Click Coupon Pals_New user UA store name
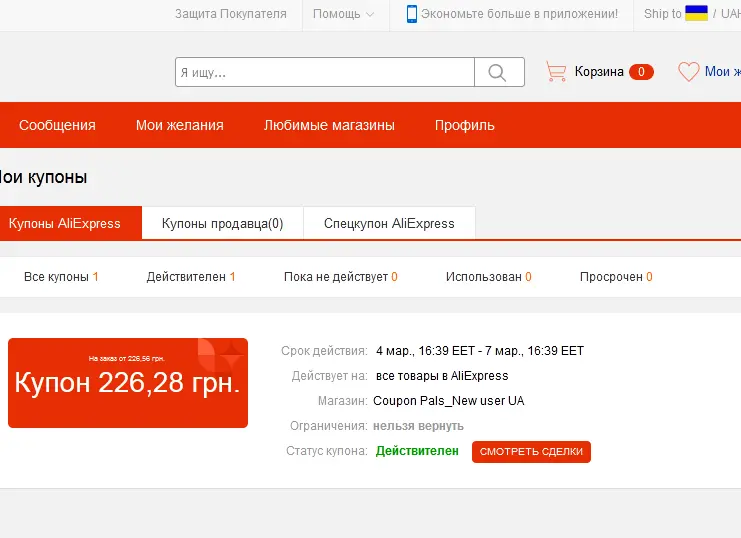 click(x=448, y=401)
